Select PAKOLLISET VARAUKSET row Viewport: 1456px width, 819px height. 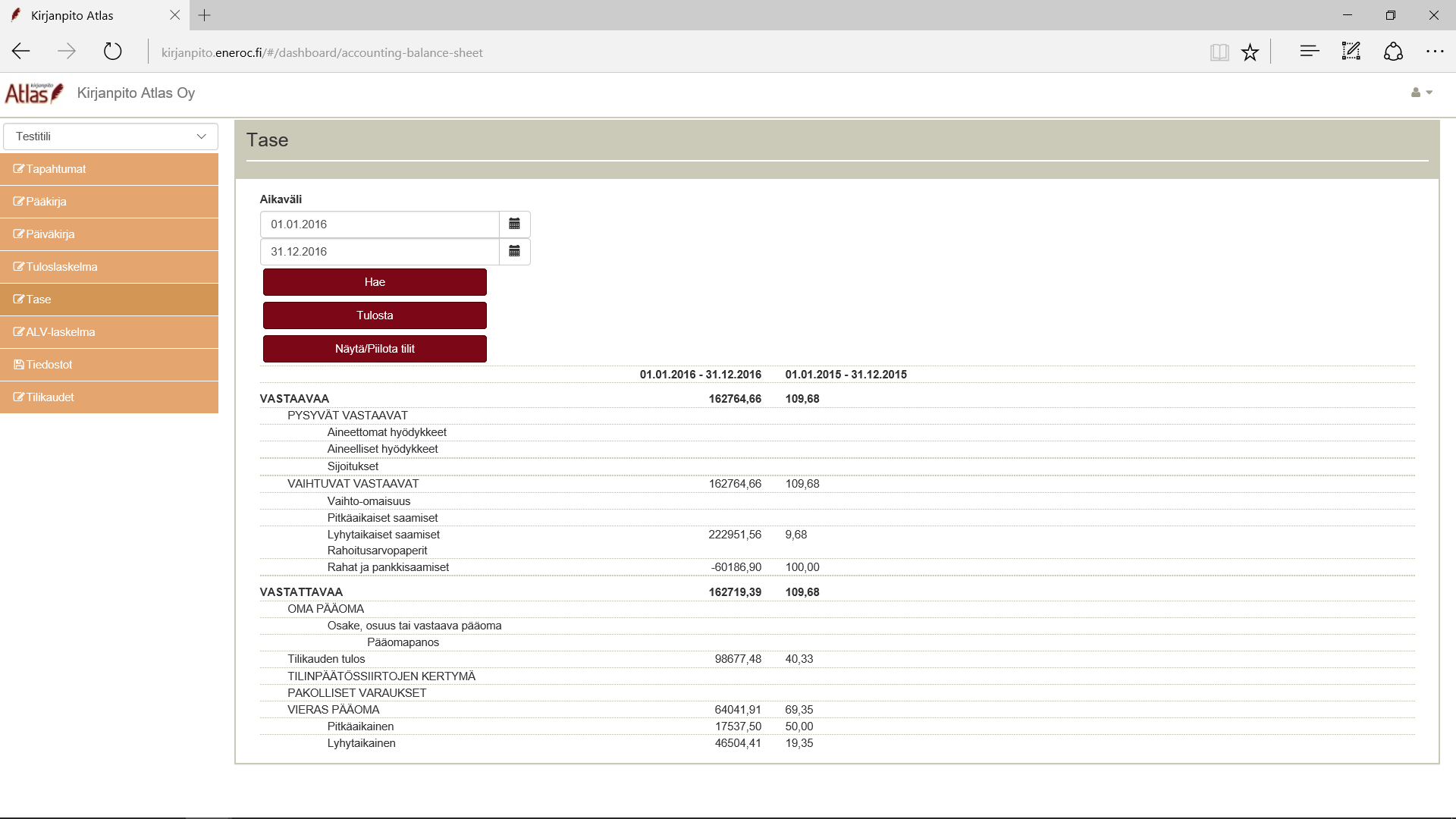837,693
